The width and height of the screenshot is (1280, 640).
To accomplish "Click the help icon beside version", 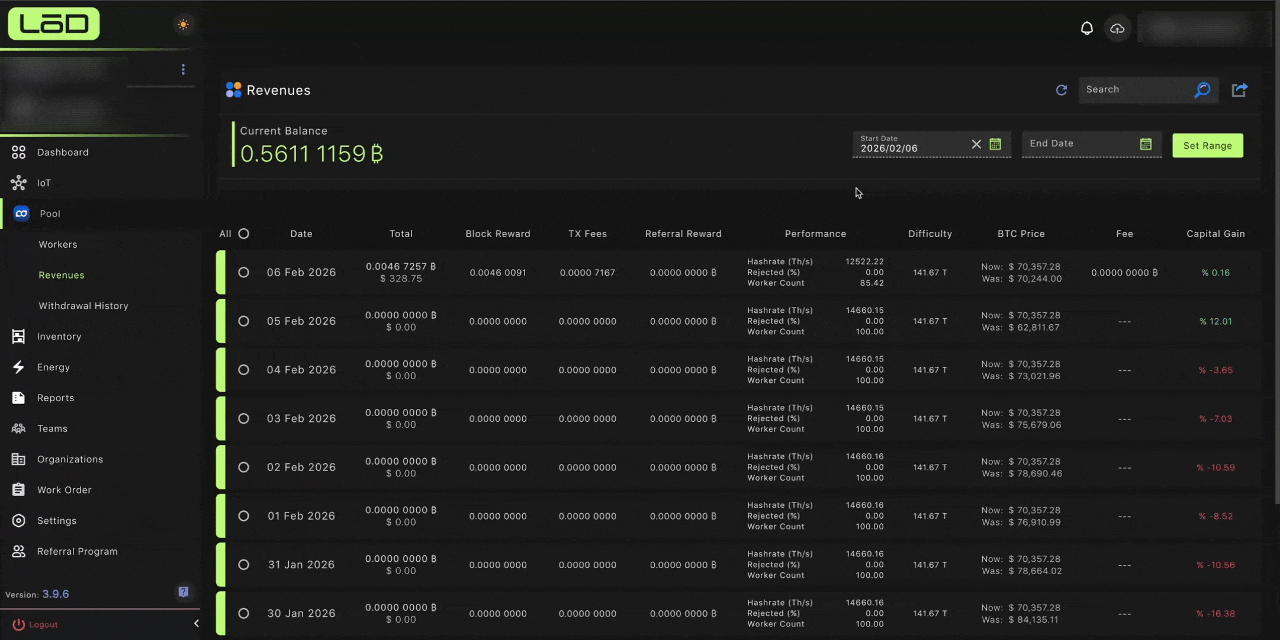I will coord(183,592).
